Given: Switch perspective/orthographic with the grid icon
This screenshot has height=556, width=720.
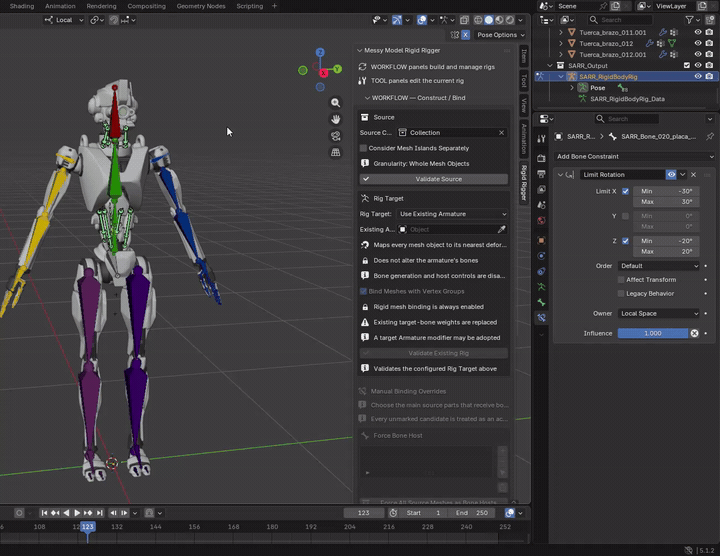Looking at the screenshot, I should 336,152.
